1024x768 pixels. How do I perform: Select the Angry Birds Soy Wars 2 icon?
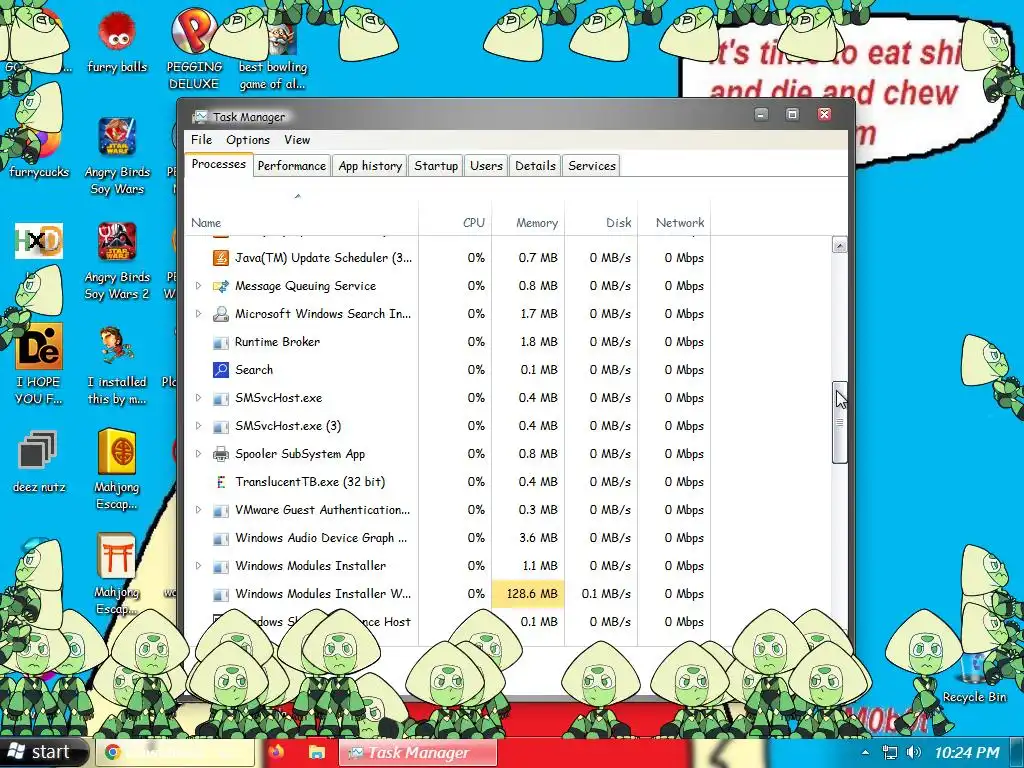tap(118, 261)
